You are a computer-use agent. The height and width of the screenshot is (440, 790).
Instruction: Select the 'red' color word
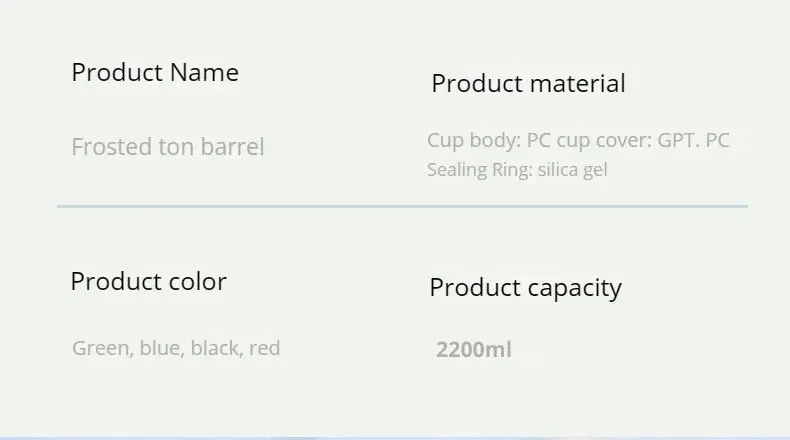(x=264, y=349)
